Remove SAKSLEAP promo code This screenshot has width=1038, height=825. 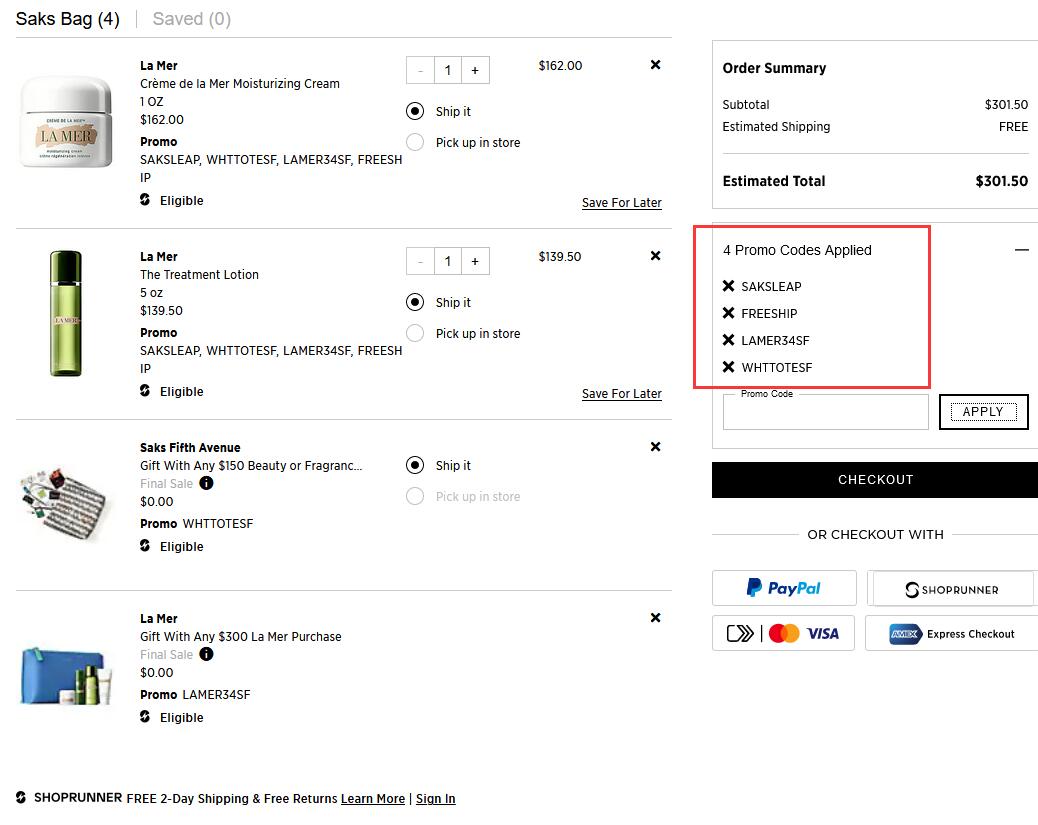[728, 286]
